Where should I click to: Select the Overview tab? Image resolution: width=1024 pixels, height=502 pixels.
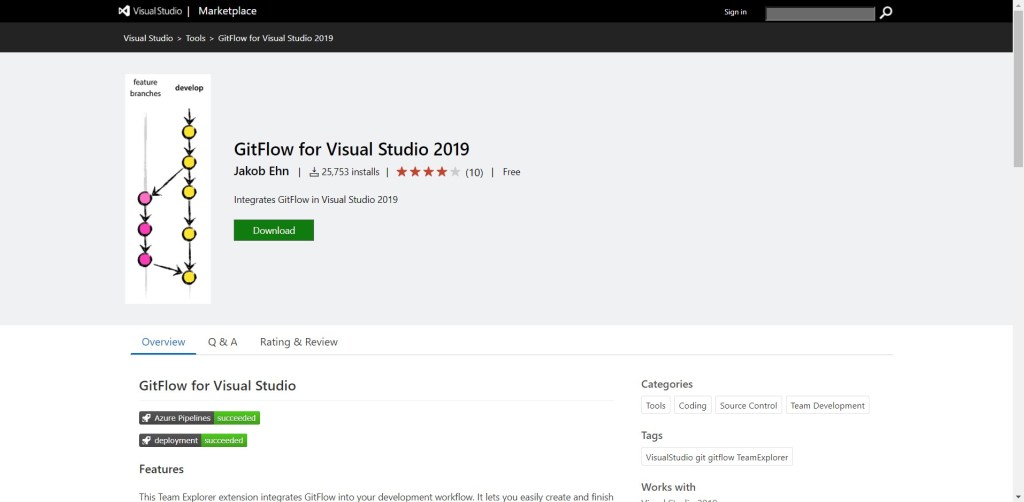click(163, 342)
